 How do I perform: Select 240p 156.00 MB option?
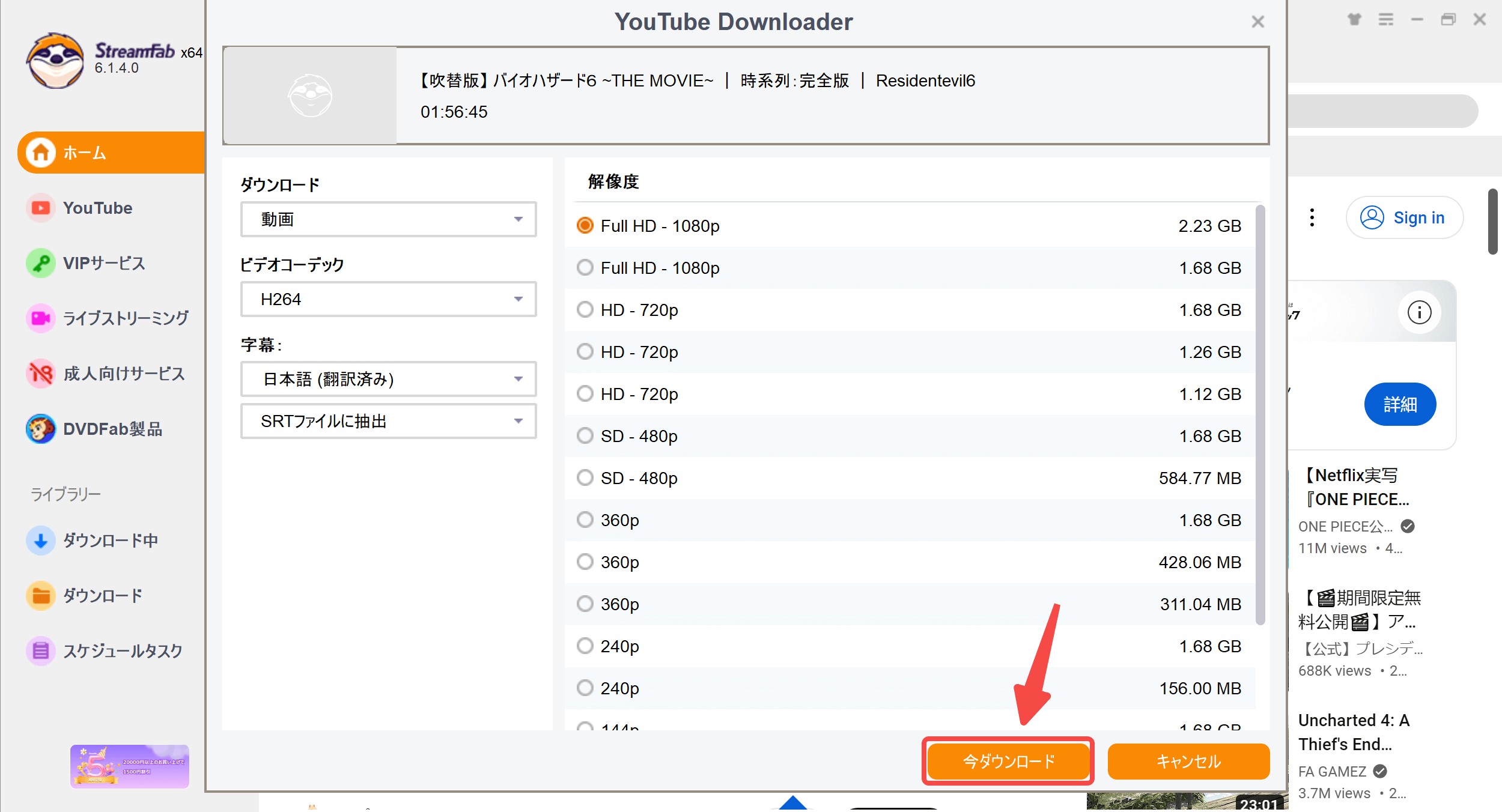[910, 688]
